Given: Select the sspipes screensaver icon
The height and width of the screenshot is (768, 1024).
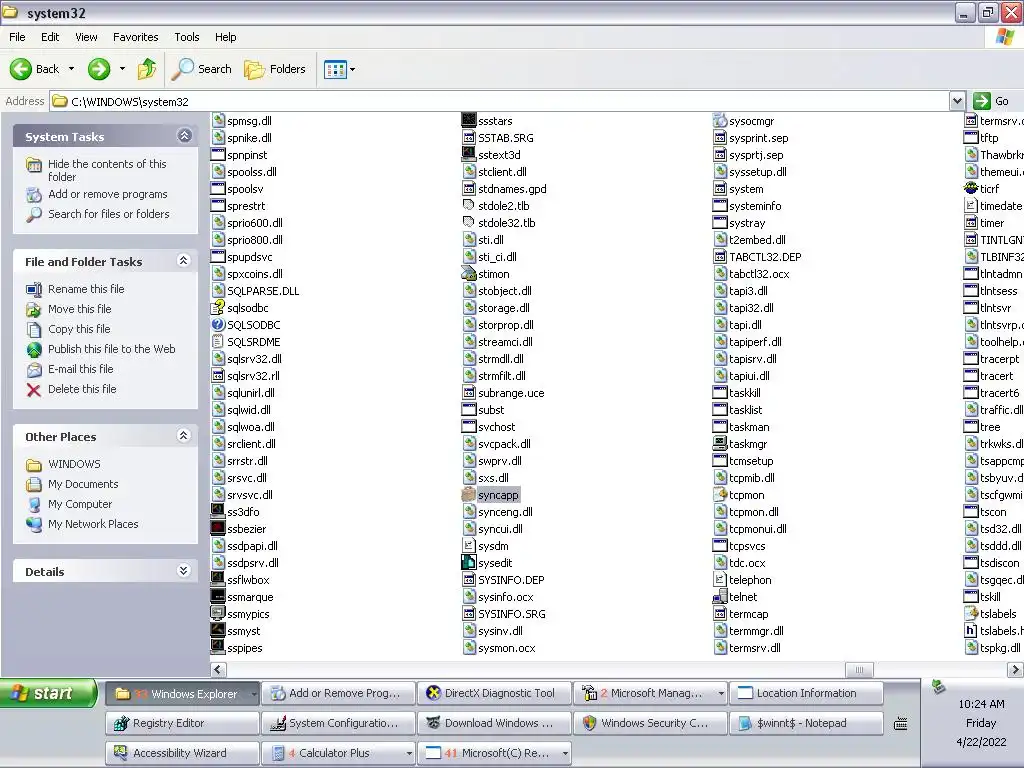Looking at the screenshot, I should tap(217, 648).
